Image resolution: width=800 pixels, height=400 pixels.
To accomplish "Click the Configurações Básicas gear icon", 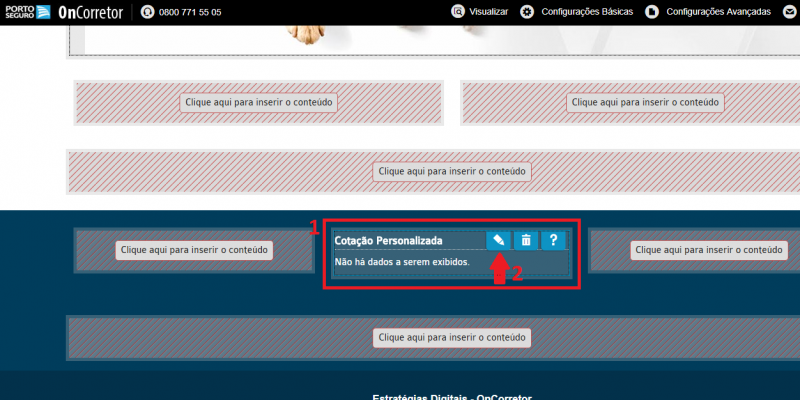I will [x=527, y=12].
